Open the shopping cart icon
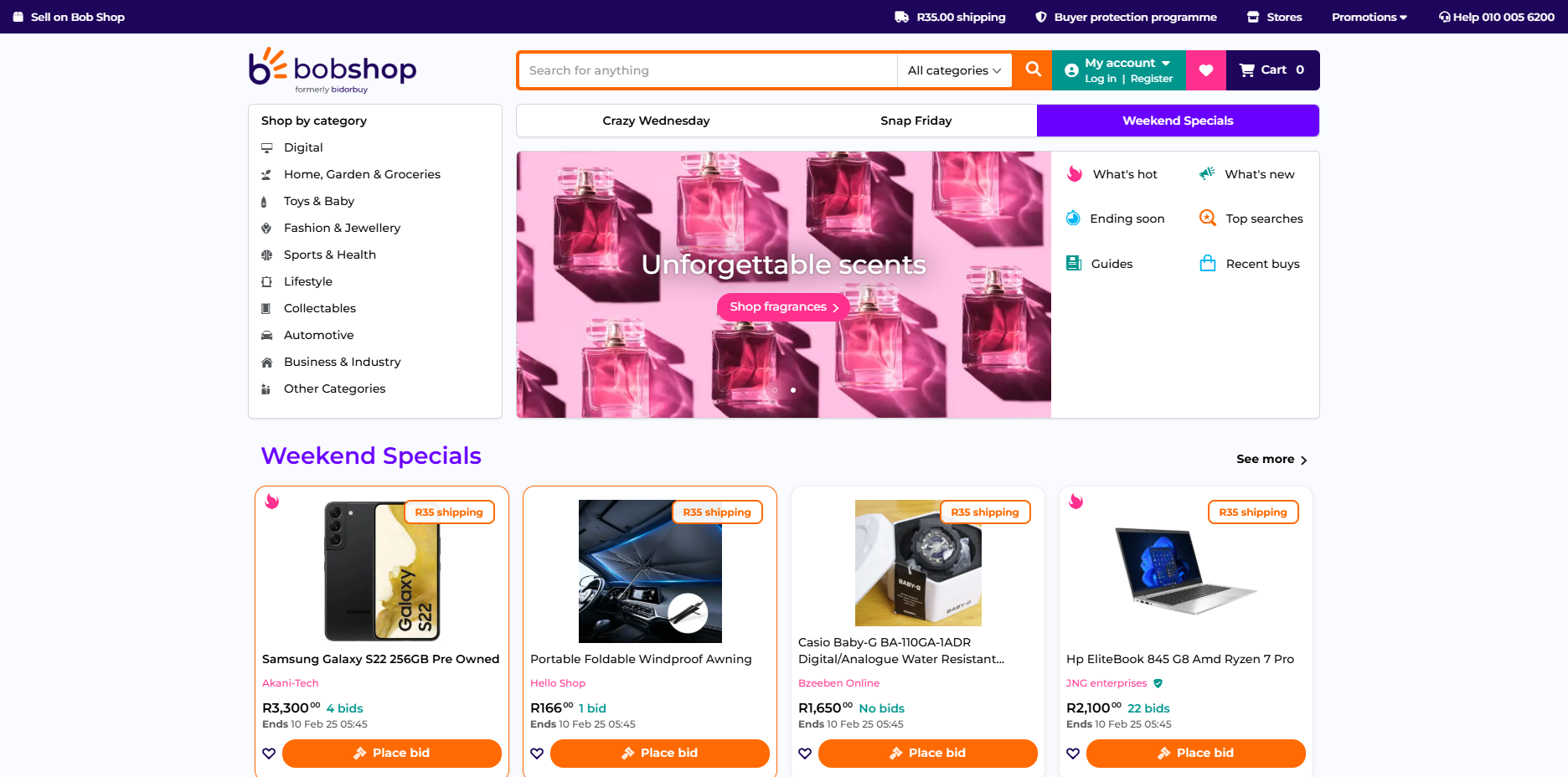 (1247, 70)
